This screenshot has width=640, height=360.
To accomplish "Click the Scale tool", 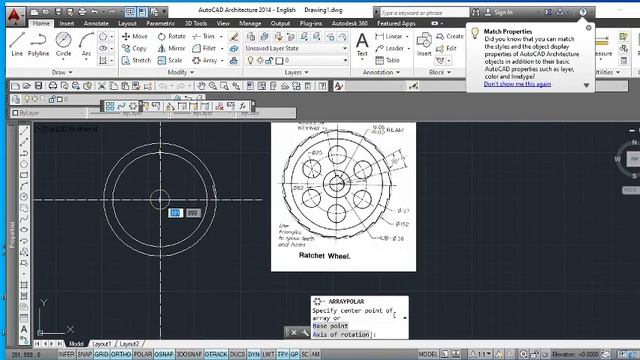I will [170, 60].
